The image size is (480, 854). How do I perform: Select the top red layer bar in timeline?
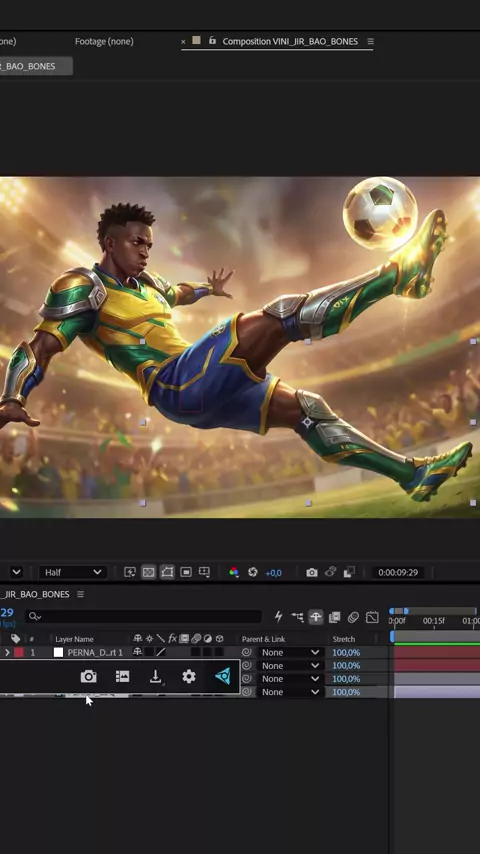pos(437,652)
